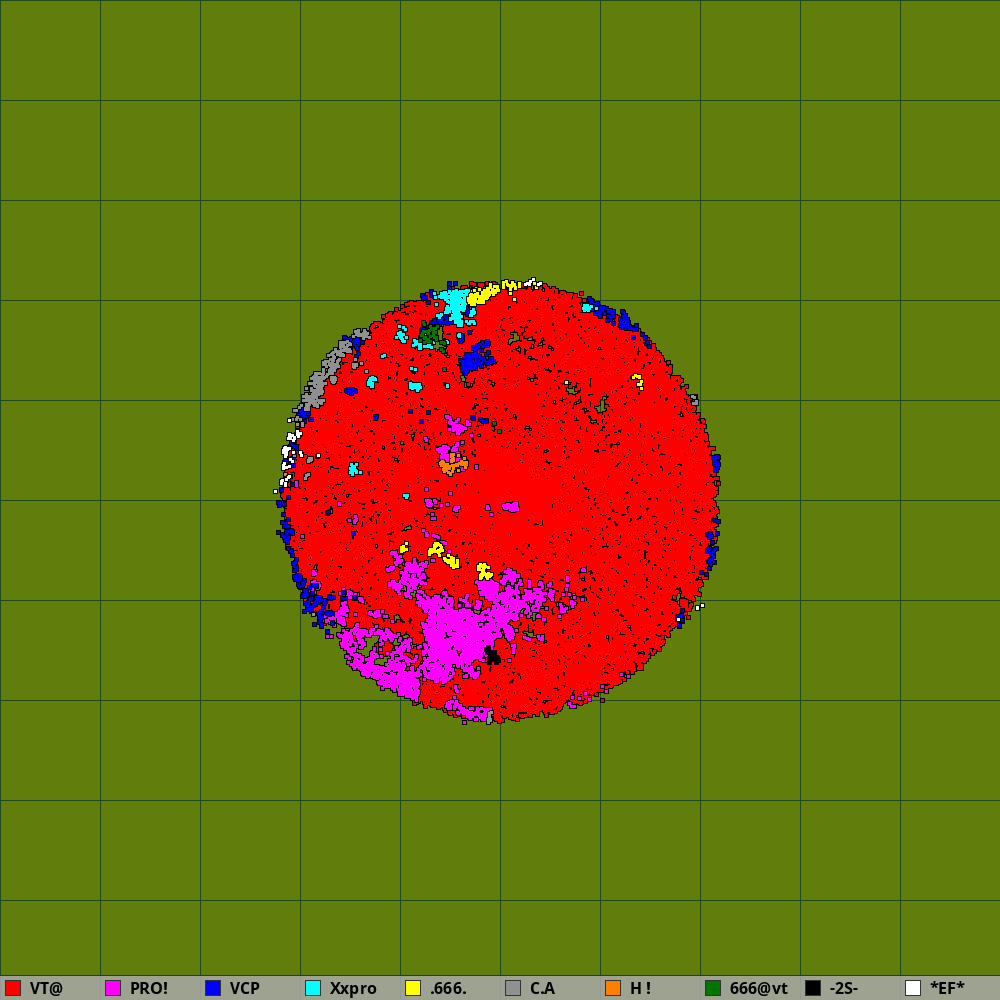Select the 'VCP' team label
Image resolution: width=1000 pixels, height=1000 pixels.
(x=245, y=989)
